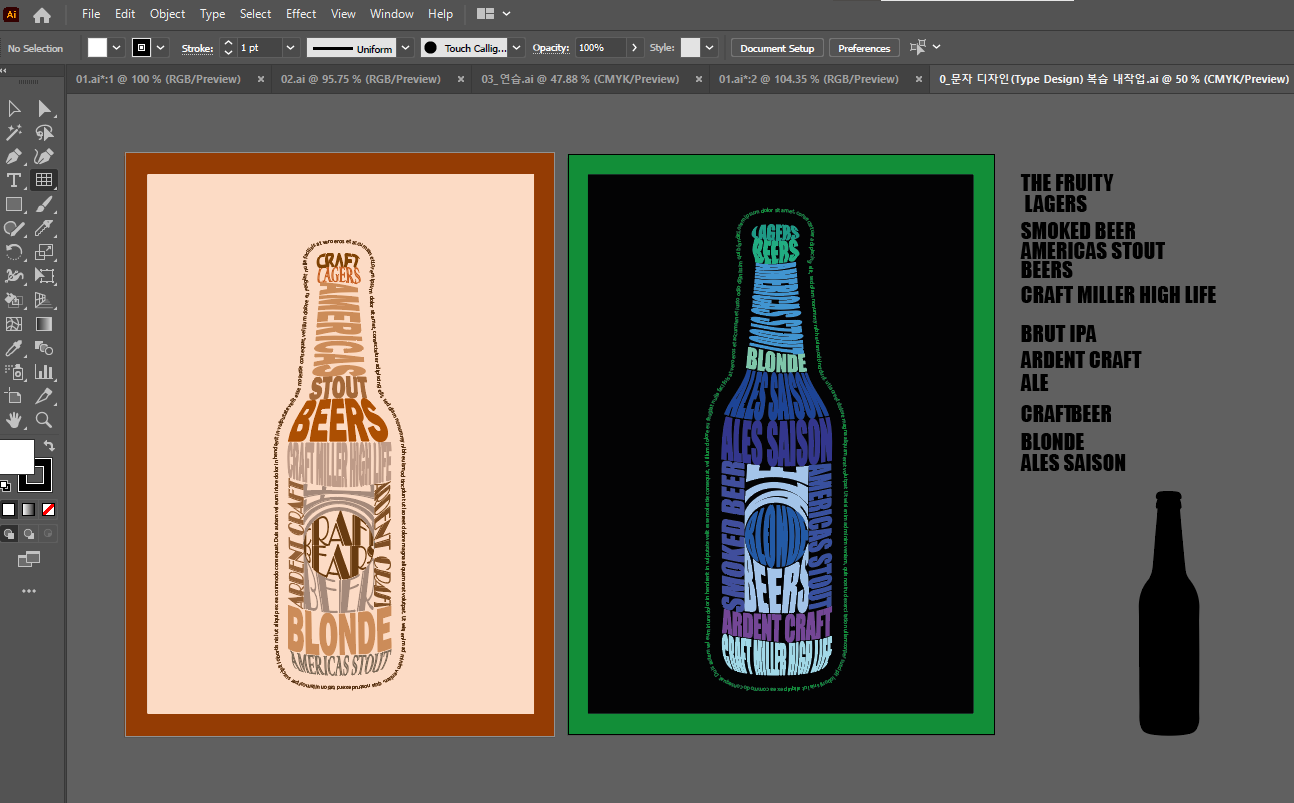Screen dimensions: 1294x803
Task: Select the Warp tool
Action: tap(14, 276)
